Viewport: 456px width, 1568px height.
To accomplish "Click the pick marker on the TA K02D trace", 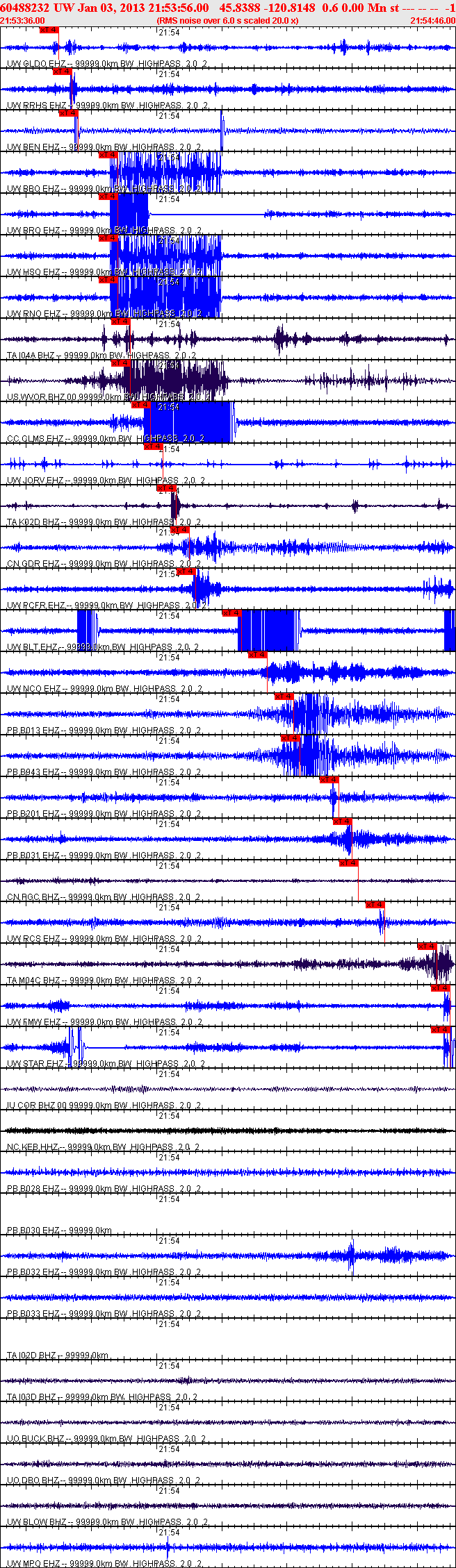I will point(166,488).
